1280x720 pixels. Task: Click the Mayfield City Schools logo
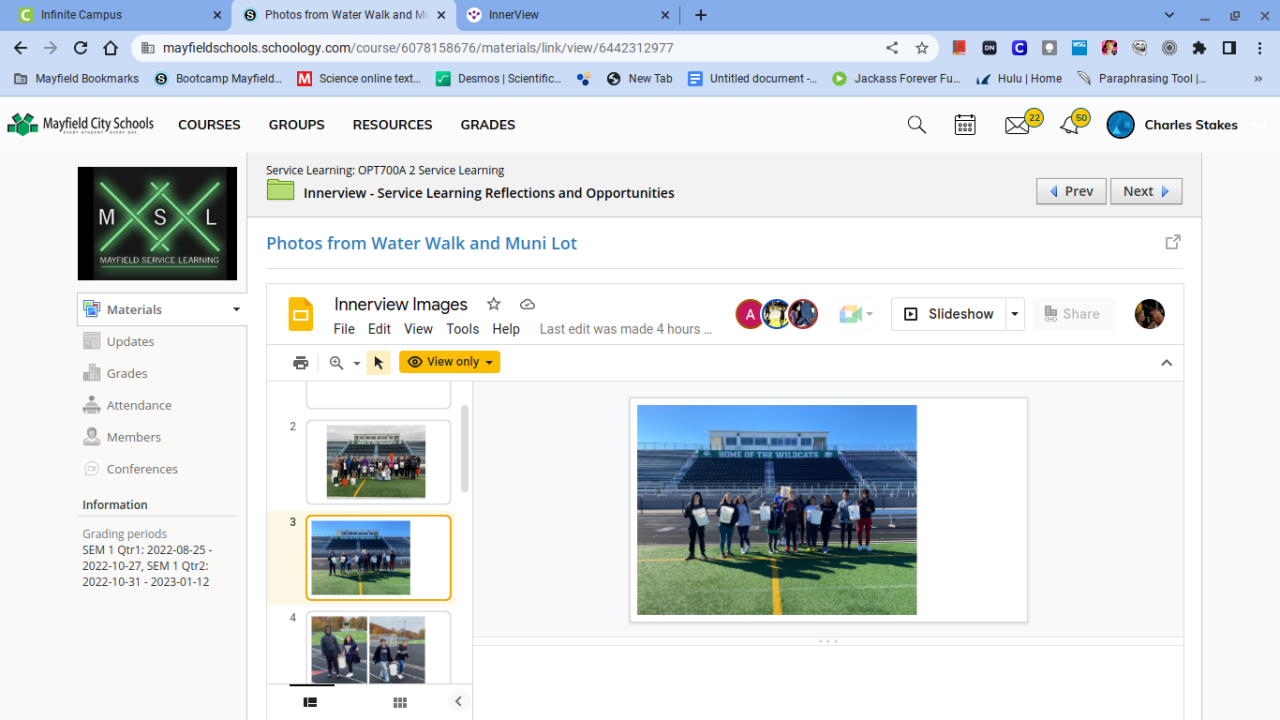click(x=81, y=124)
